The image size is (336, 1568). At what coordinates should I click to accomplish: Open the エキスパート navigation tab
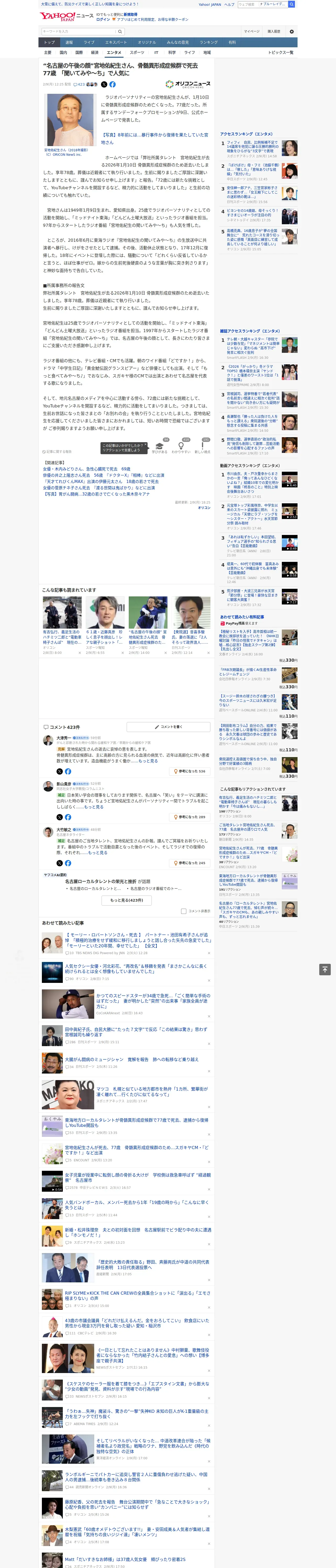(x=116, y=43)
